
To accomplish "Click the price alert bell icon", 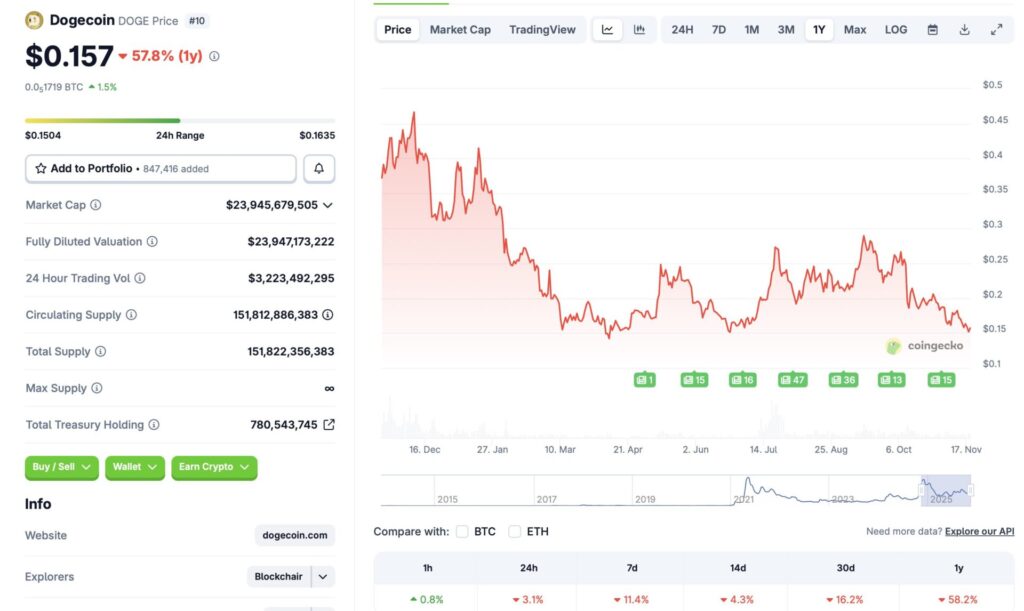I will coord(319,168).
